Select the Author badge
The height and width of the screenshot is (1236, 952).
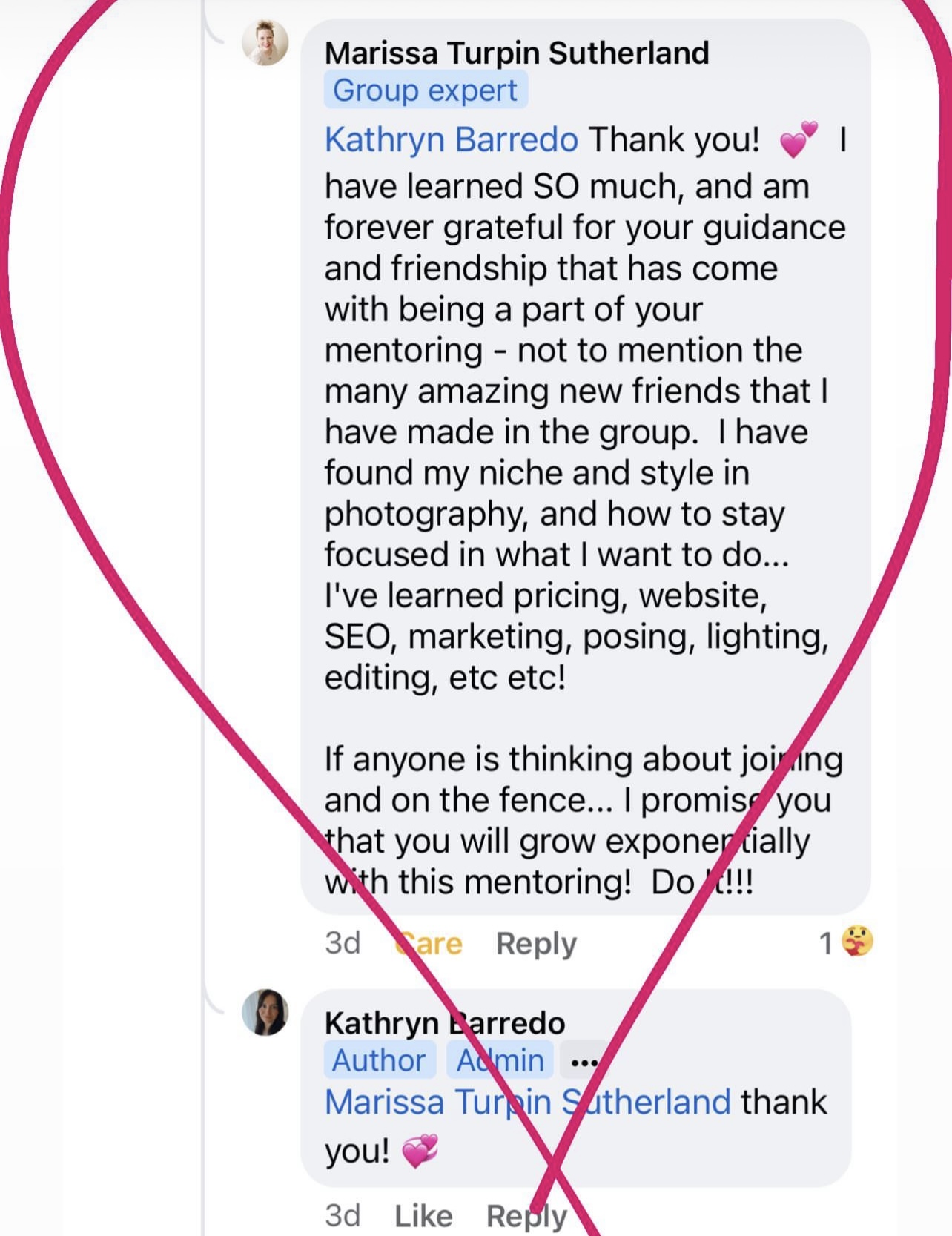pos(379,1060)
